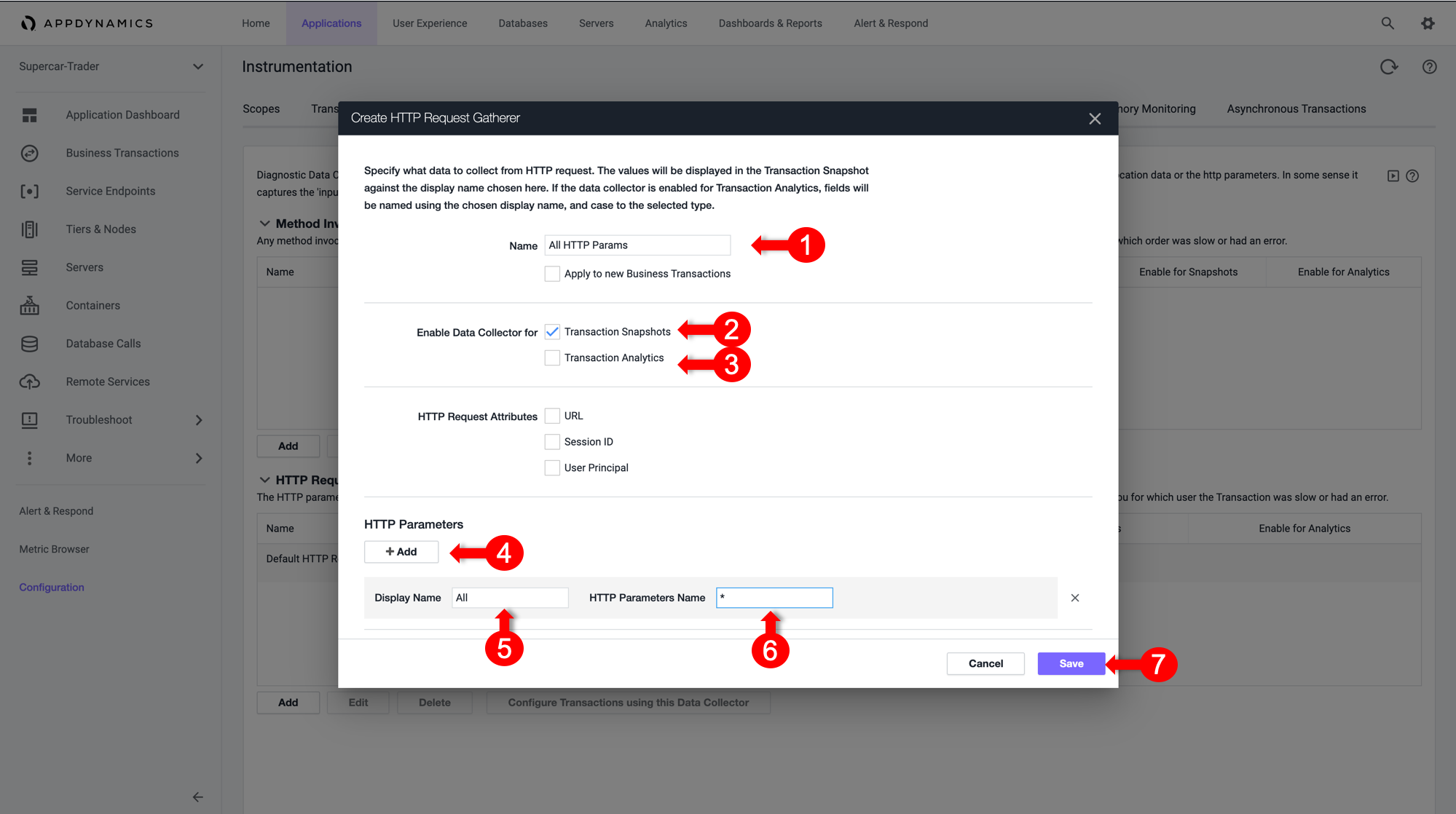
Task: Open the settings gear icon
Action: pyautogui.click(x=1428, y=23)
